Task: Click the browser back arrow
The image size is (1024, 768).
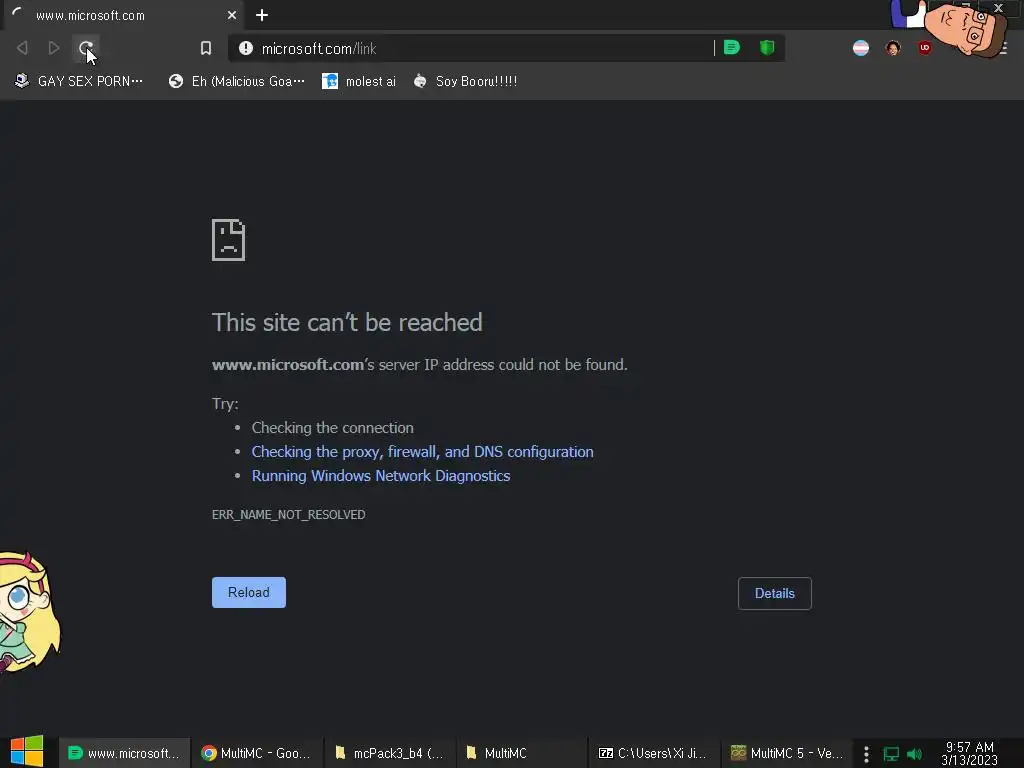Action: (22, 48)
